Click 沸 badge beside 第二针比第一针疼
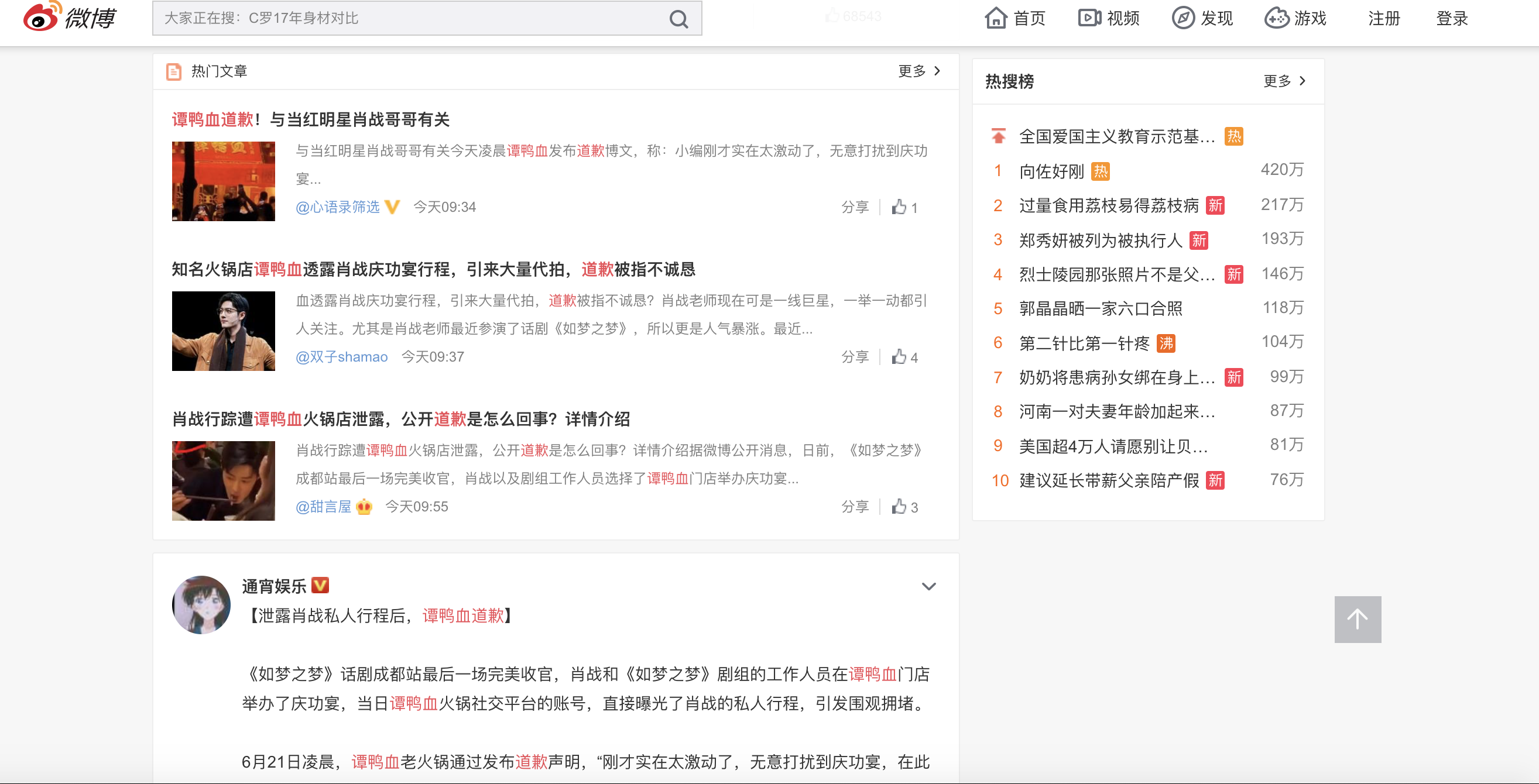The image size is (1539, 784). click(x=1166, y=343)
